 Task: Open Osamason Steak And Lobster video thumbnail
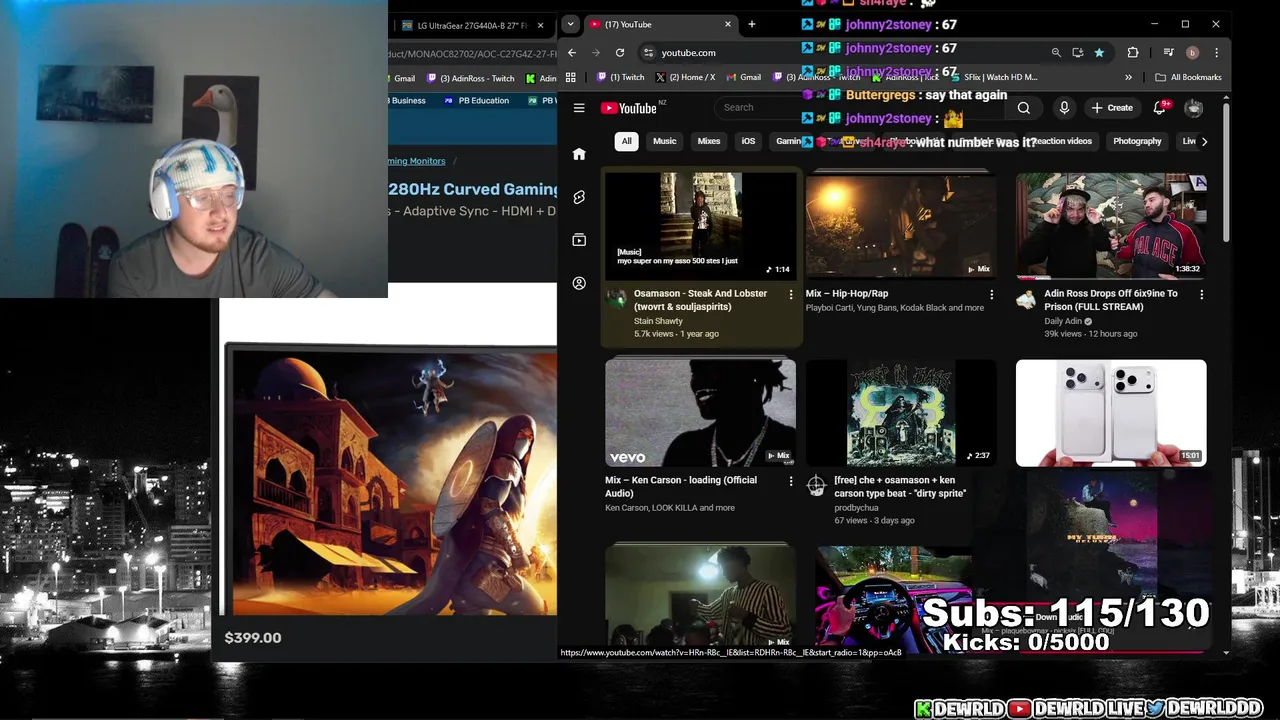[700, 225]
